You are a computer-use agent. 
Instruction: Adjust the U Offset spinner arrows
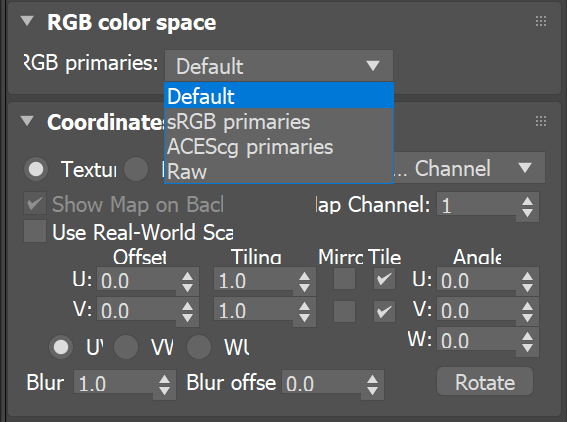click(x=187, y=282)
